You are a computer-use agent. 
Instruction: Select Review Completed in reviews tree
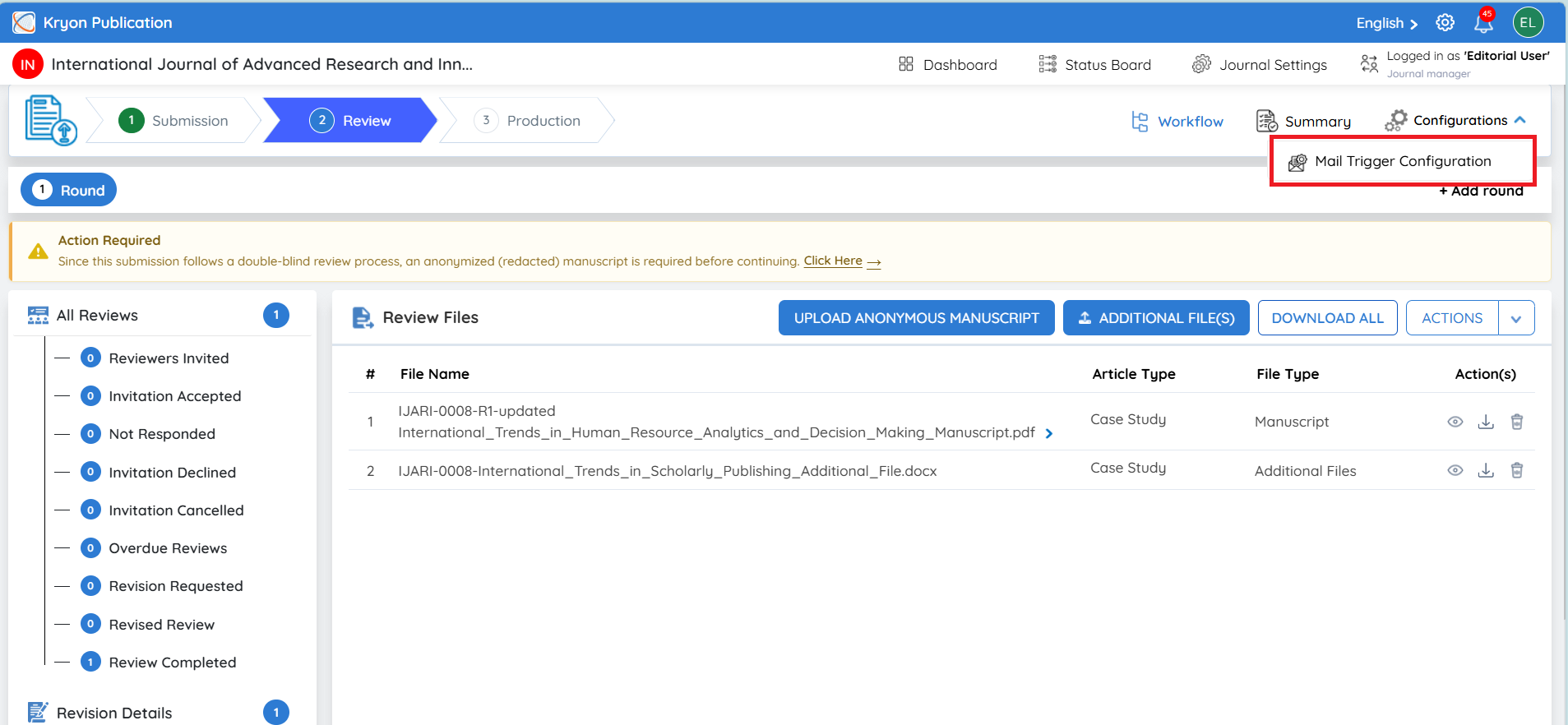[173, 663]
